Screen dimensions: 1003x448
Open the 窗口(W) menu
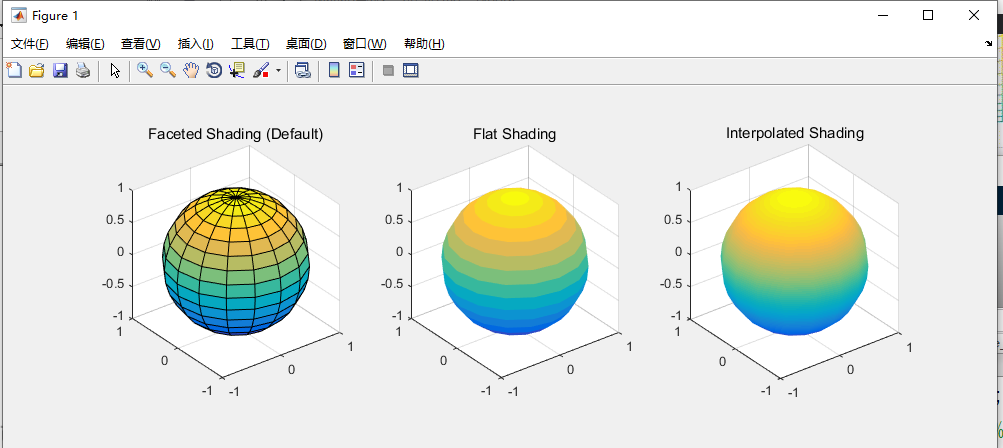[365, 44]
